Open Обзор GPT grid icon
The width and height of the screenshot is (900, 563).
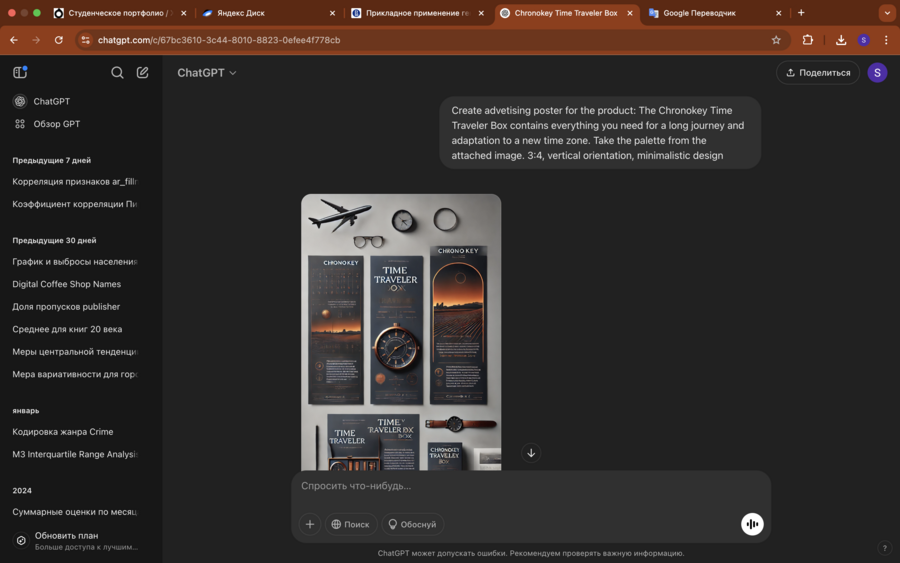tap(20, 123)
